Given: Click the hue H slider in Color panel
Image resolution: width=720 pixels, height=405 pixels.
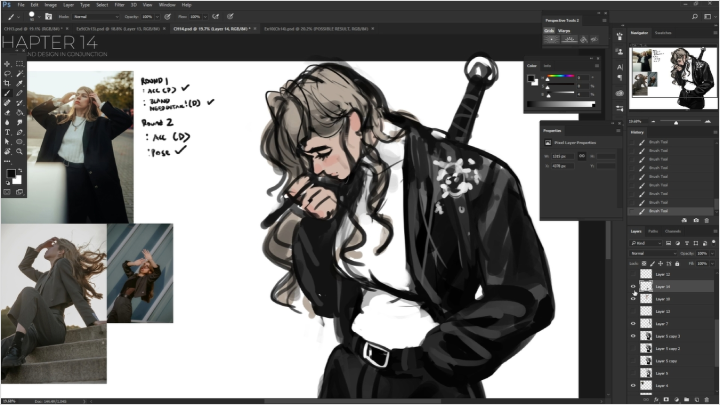Looking at the screenshot, I should 560,76.
